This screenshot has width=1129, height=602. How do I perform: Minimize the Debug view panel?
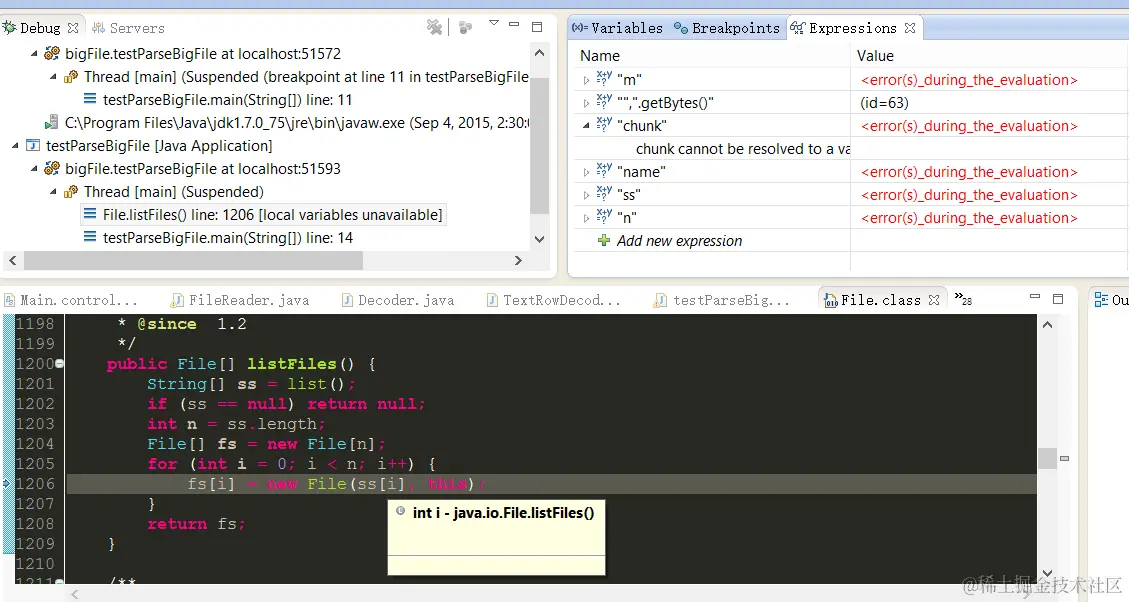click(514, 24)
